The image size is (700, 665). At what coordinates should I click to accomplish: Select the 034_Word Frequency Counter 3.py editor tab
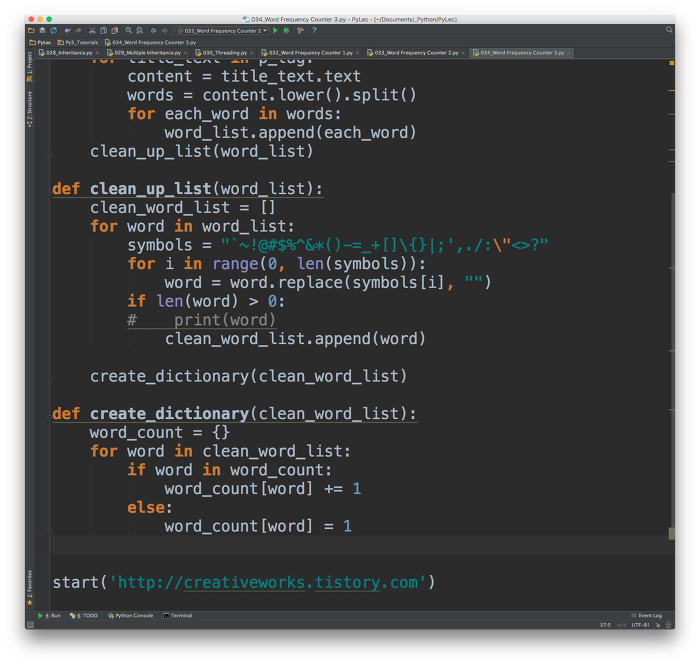[519, 53]
